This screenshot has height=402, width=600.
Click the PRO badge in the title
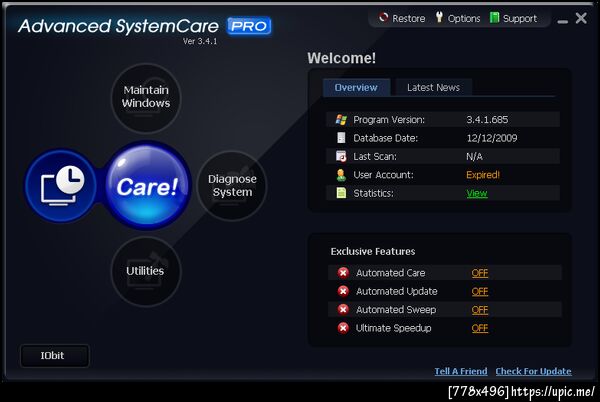click(x=249, y=26)
